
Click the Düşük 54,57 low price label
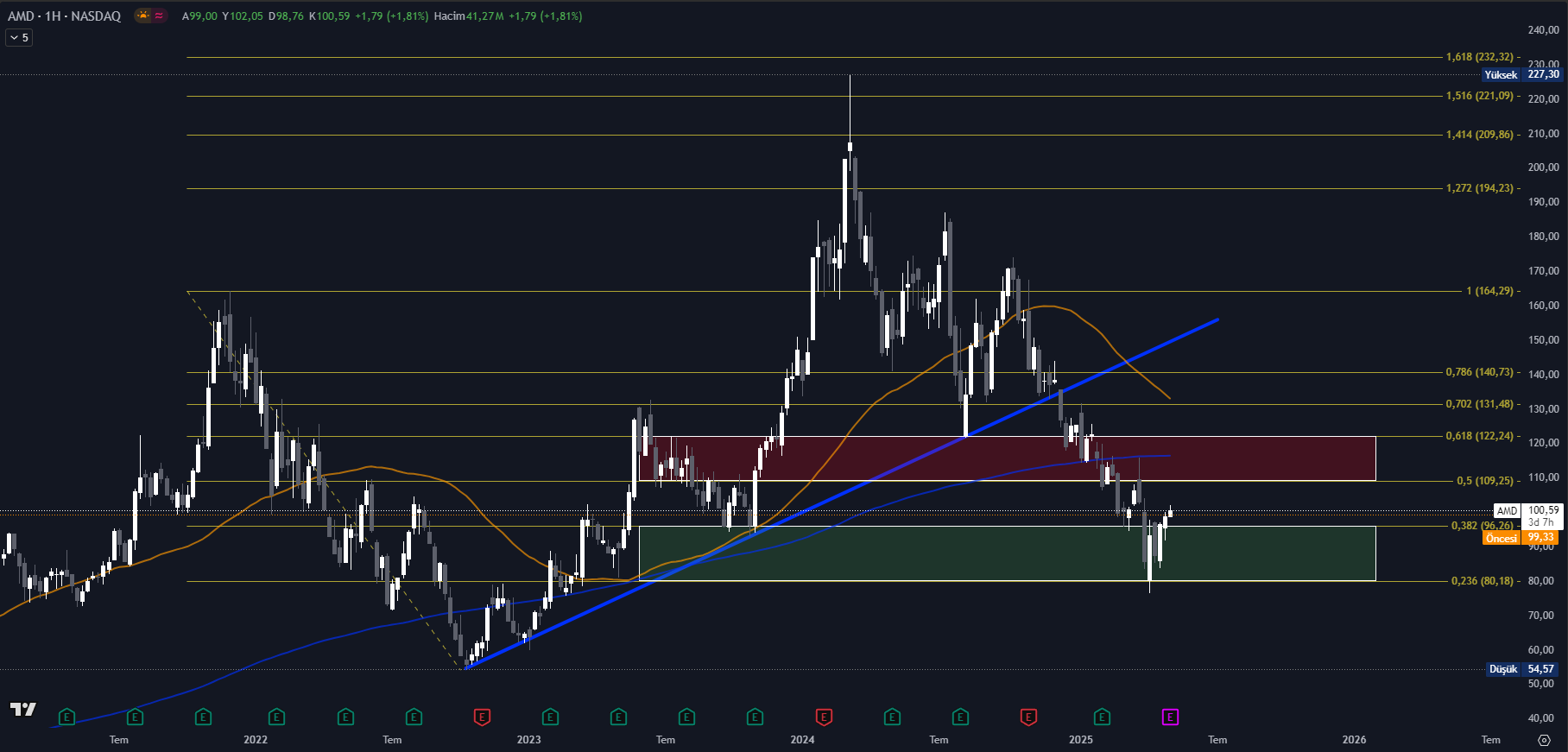coord(1522,669)
